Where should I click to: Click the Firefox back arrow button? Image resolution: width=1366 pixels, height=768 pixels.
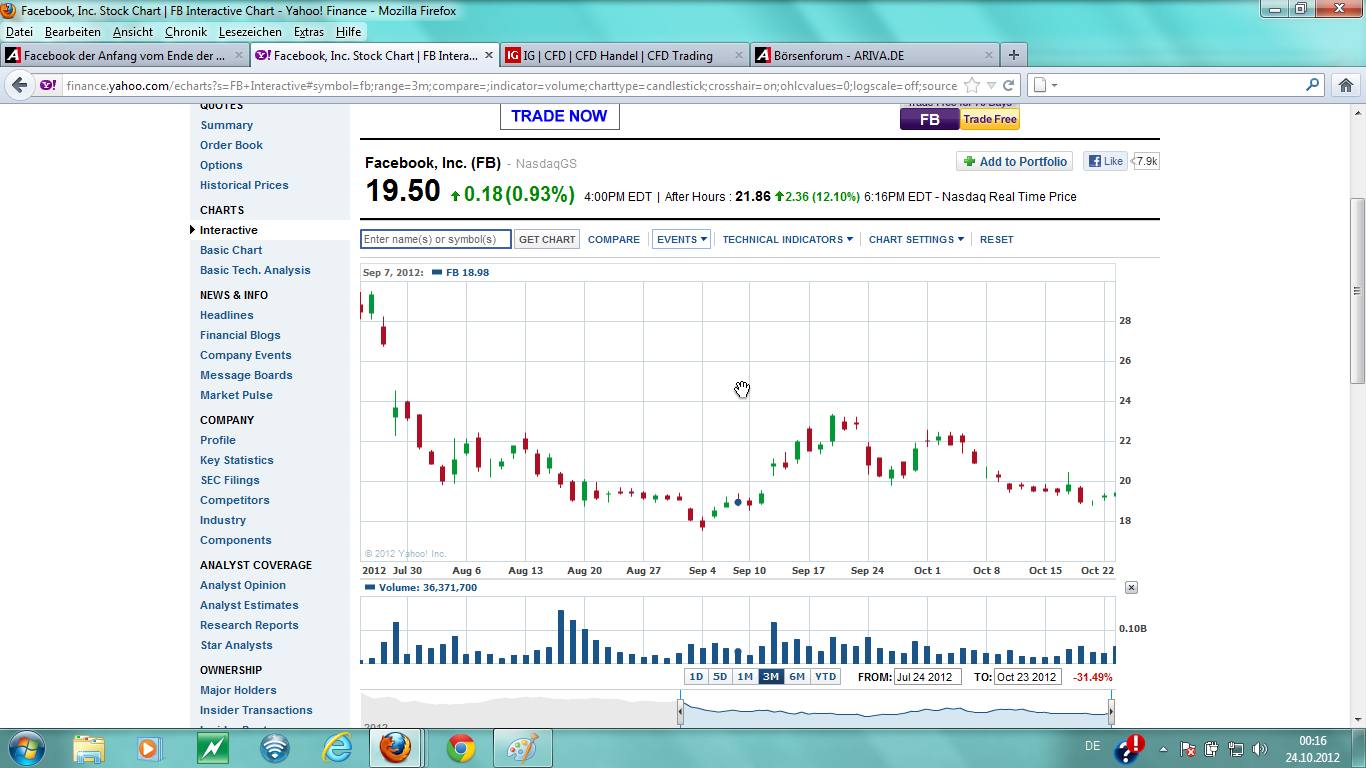[19, 86]
